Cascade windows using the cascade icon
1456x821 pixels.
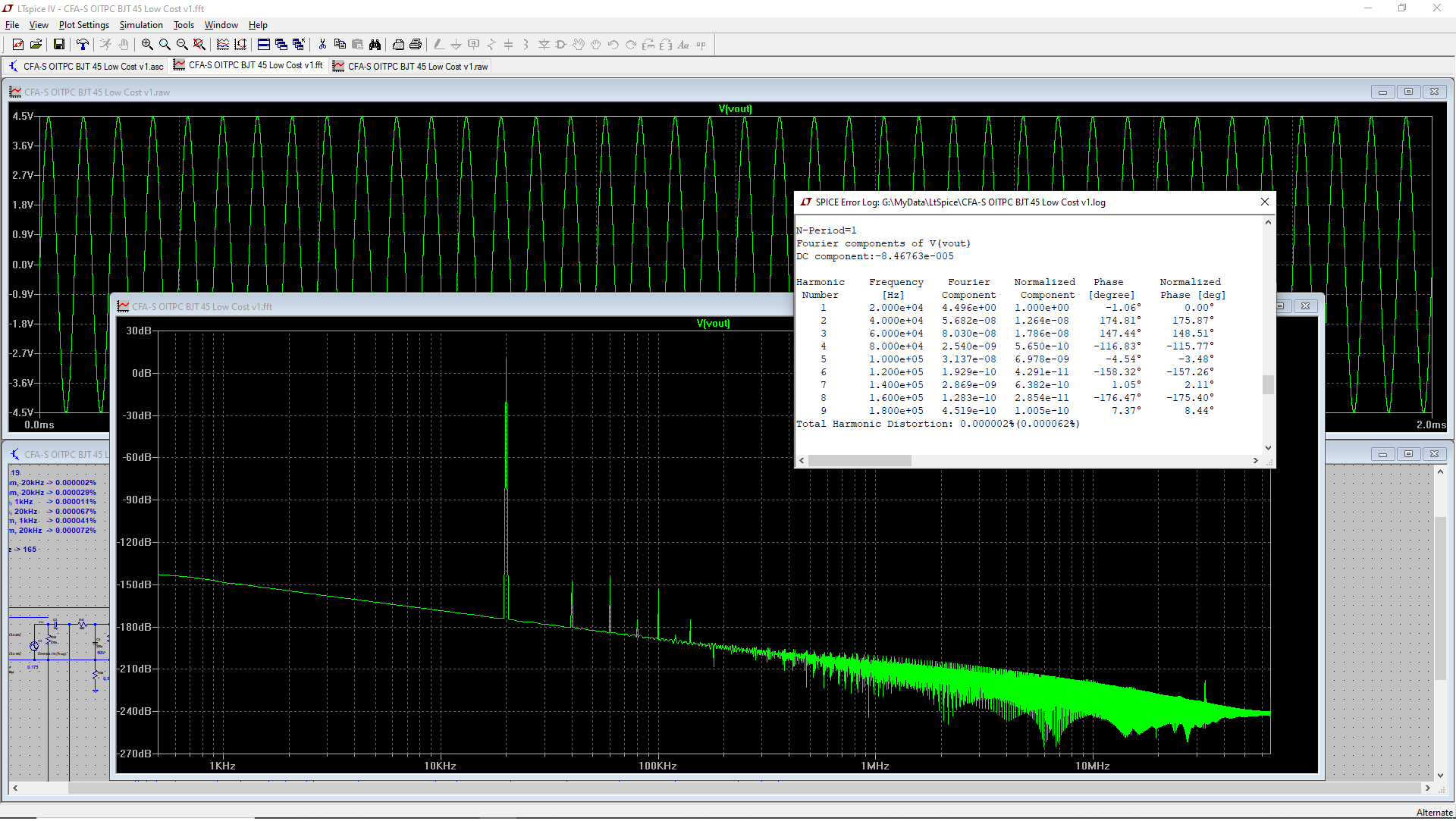[281, 45]
